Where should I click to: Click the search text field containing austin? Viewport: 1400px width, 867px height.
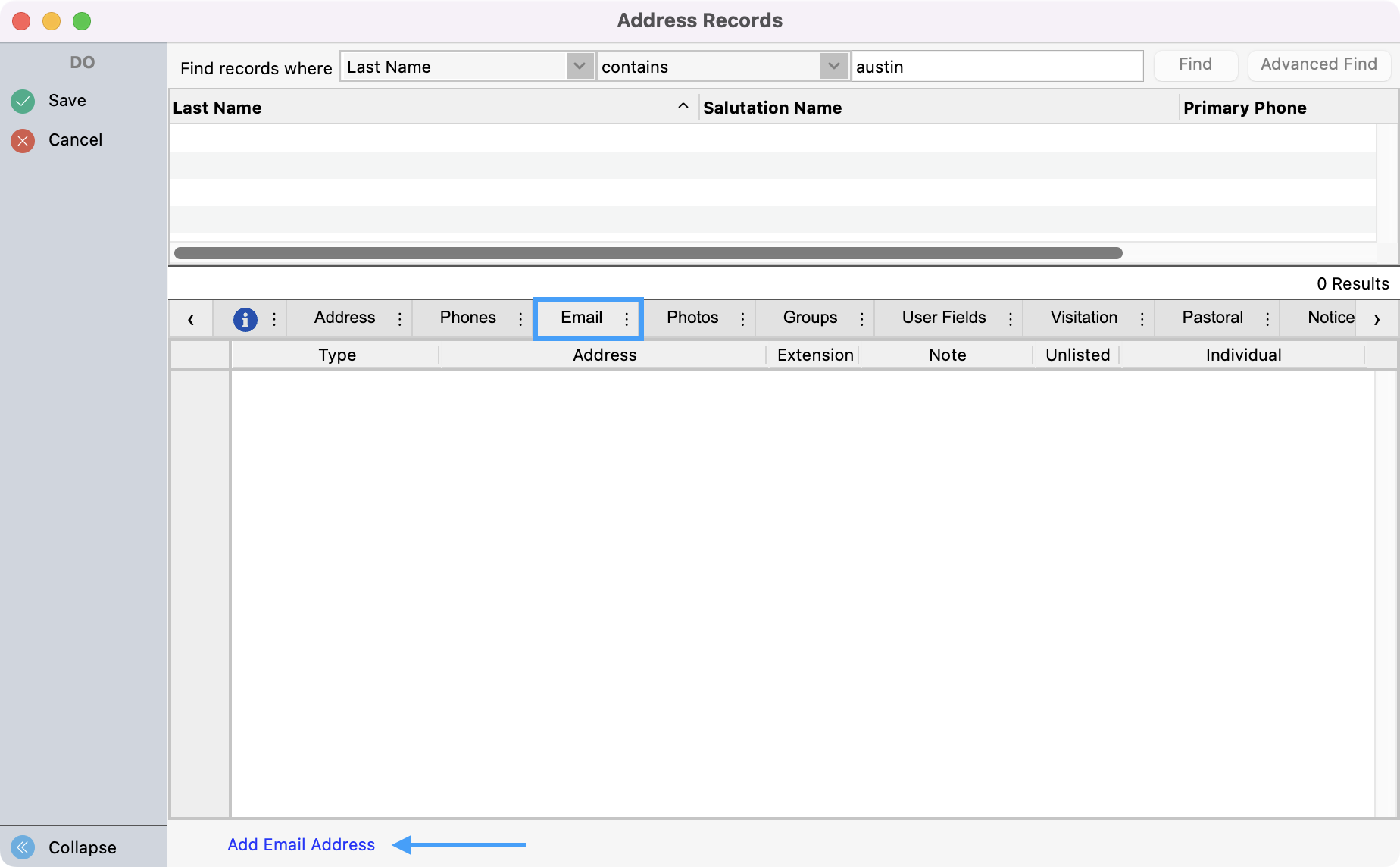[x=996, y=67]
